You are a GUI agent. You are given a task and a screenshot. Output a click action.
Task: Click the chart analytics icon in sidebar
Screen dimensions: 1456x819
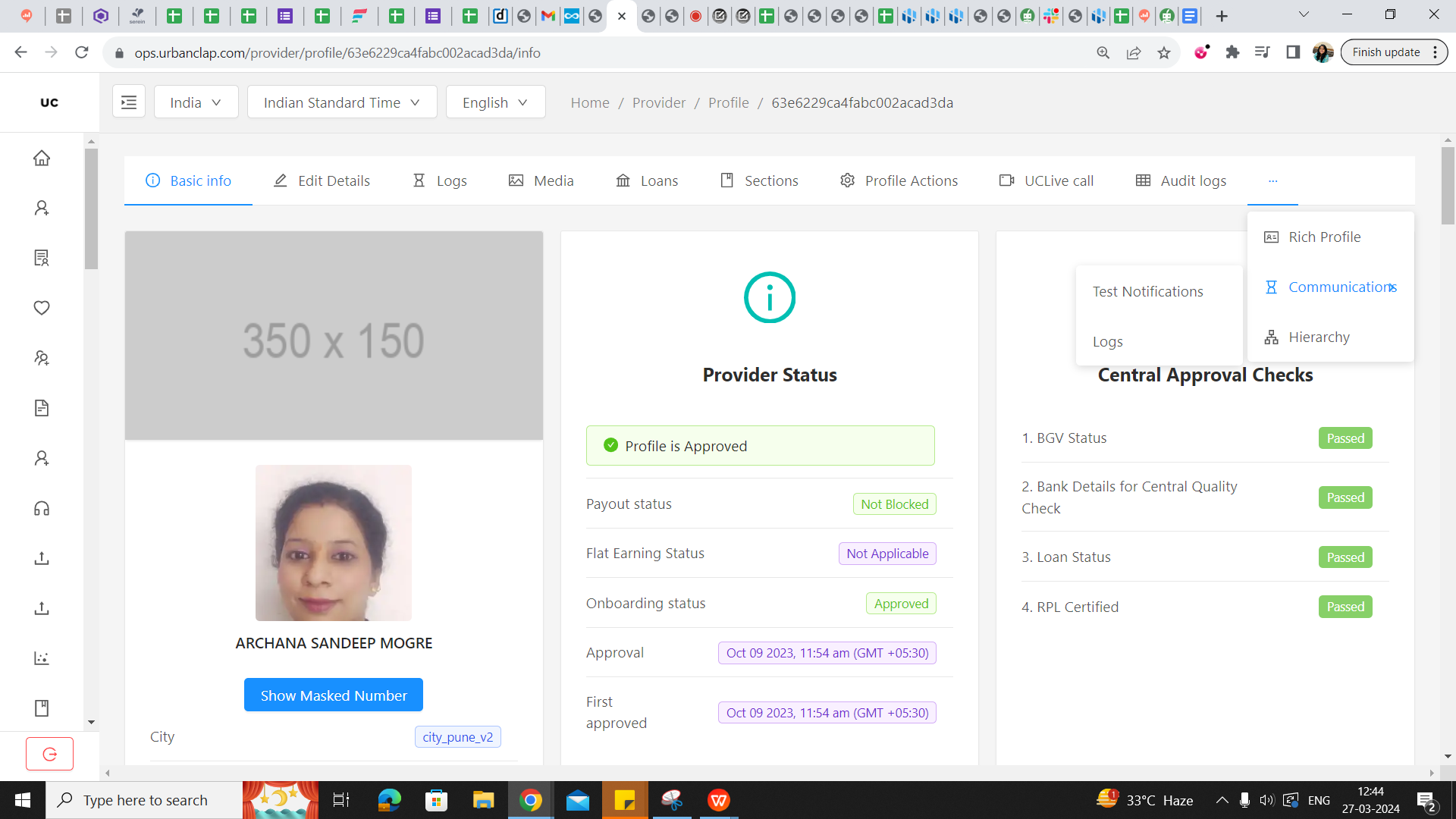pyautogui.click(x=42, y=658)
